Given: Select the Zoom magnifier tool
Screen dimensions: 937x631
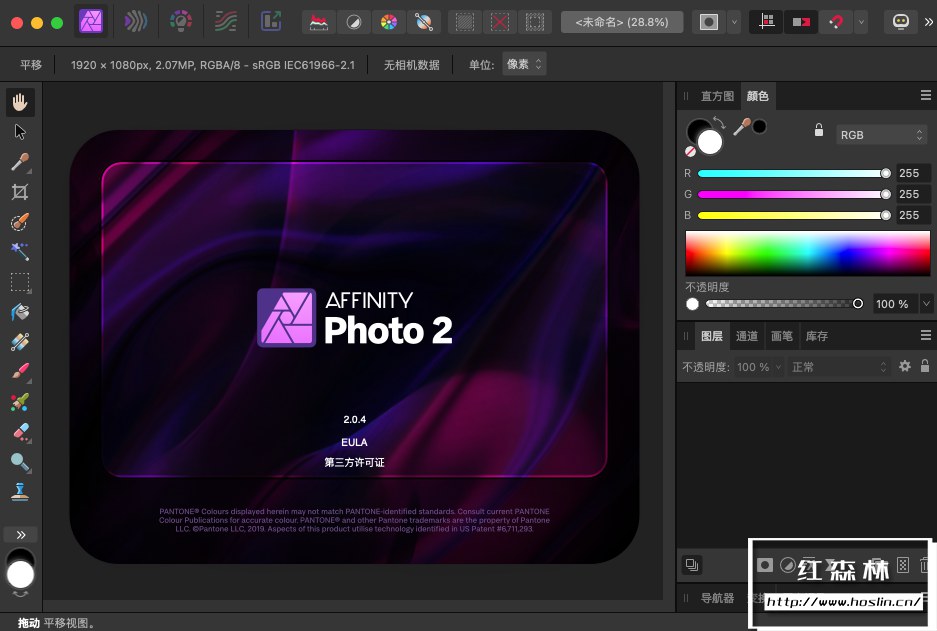Looking at the screenshot, I should tap(20, 462).
